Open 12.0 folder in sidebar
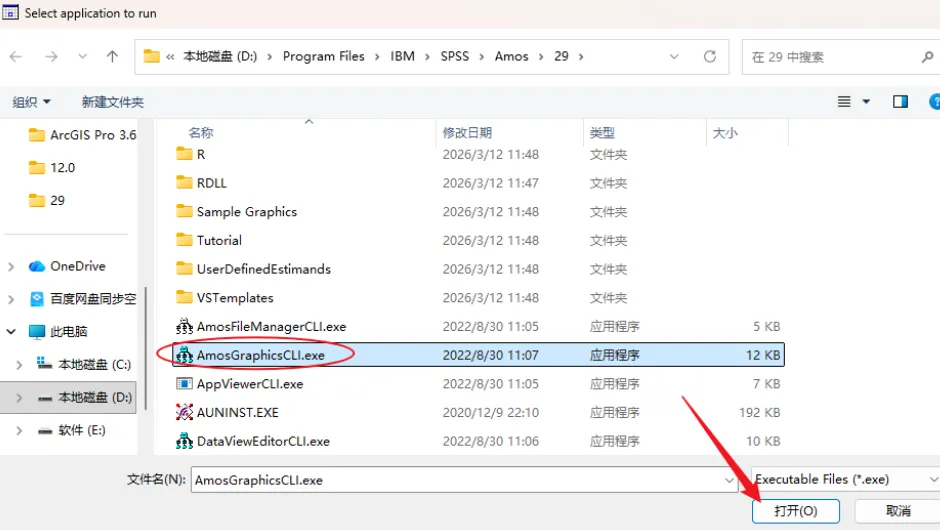The height and width of the screenshot is (530, 940). click(52, 168)
